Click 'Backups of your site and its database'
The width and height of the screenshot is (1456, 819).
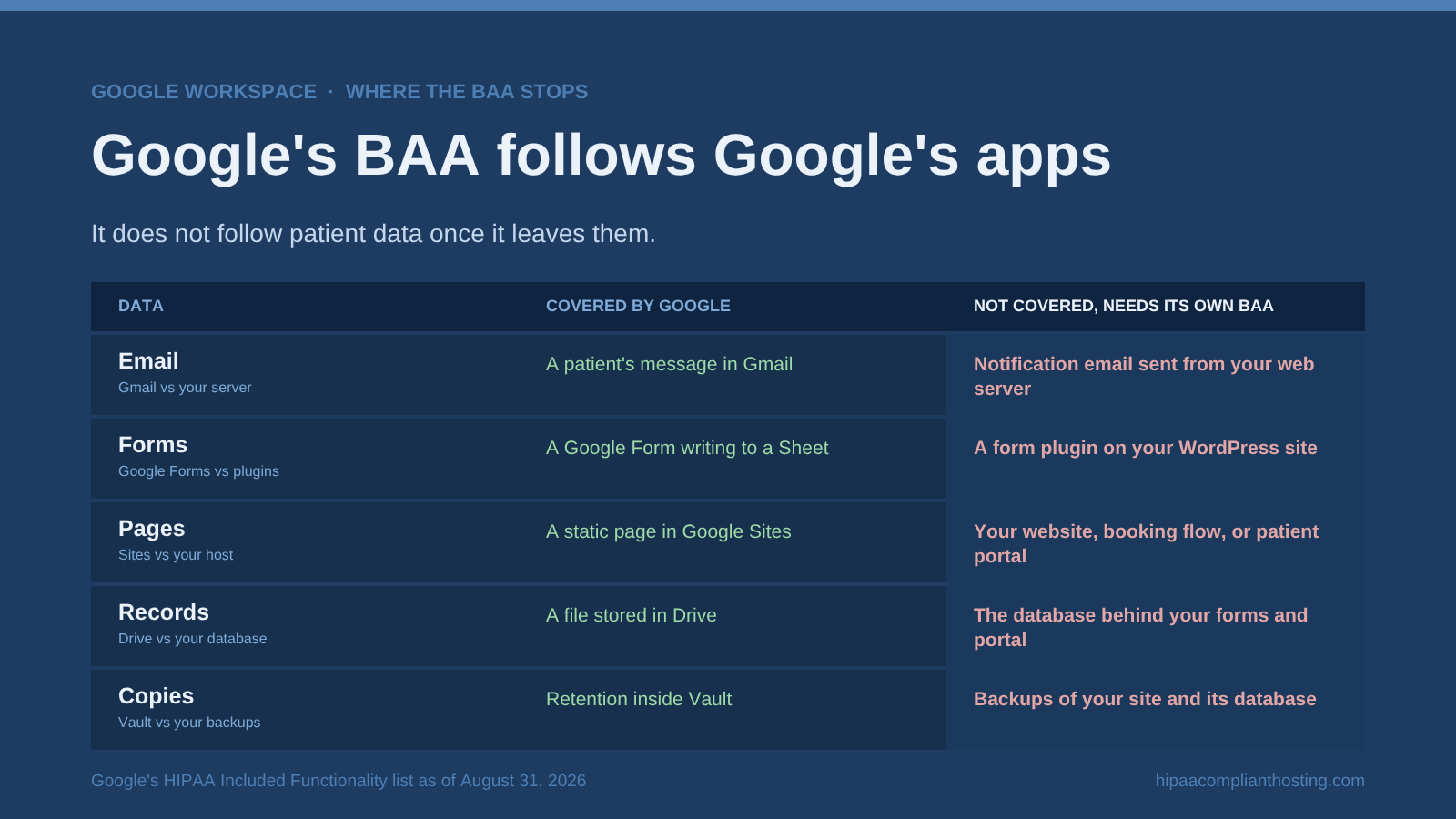[x=1145, y=699]
